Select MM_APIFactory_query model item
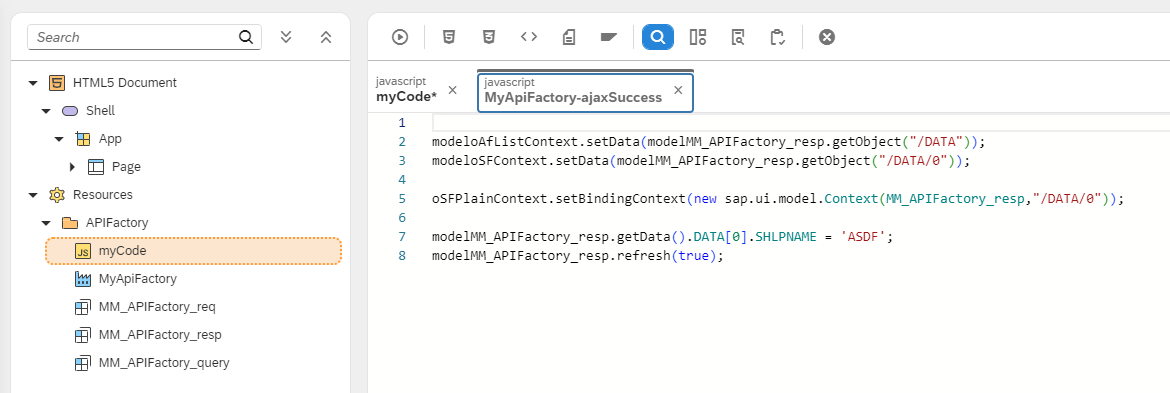 (164, 362)
